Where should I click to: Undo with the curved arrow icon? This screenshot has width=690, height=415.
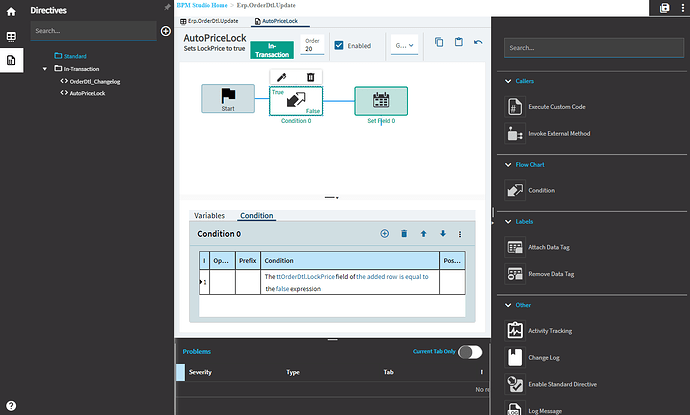pos(478,42)
